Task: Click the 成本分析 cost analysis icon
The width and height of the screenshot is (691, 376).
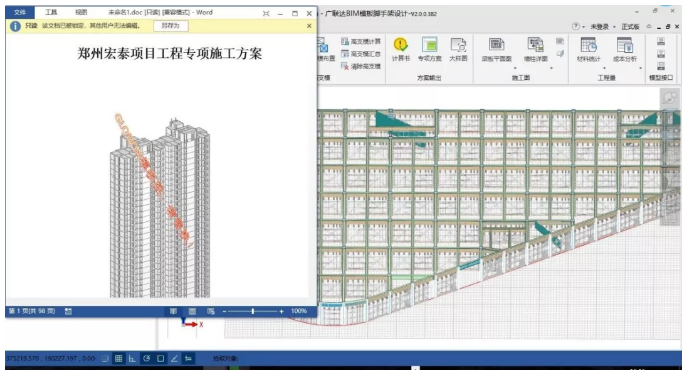Action: [625, 49]
